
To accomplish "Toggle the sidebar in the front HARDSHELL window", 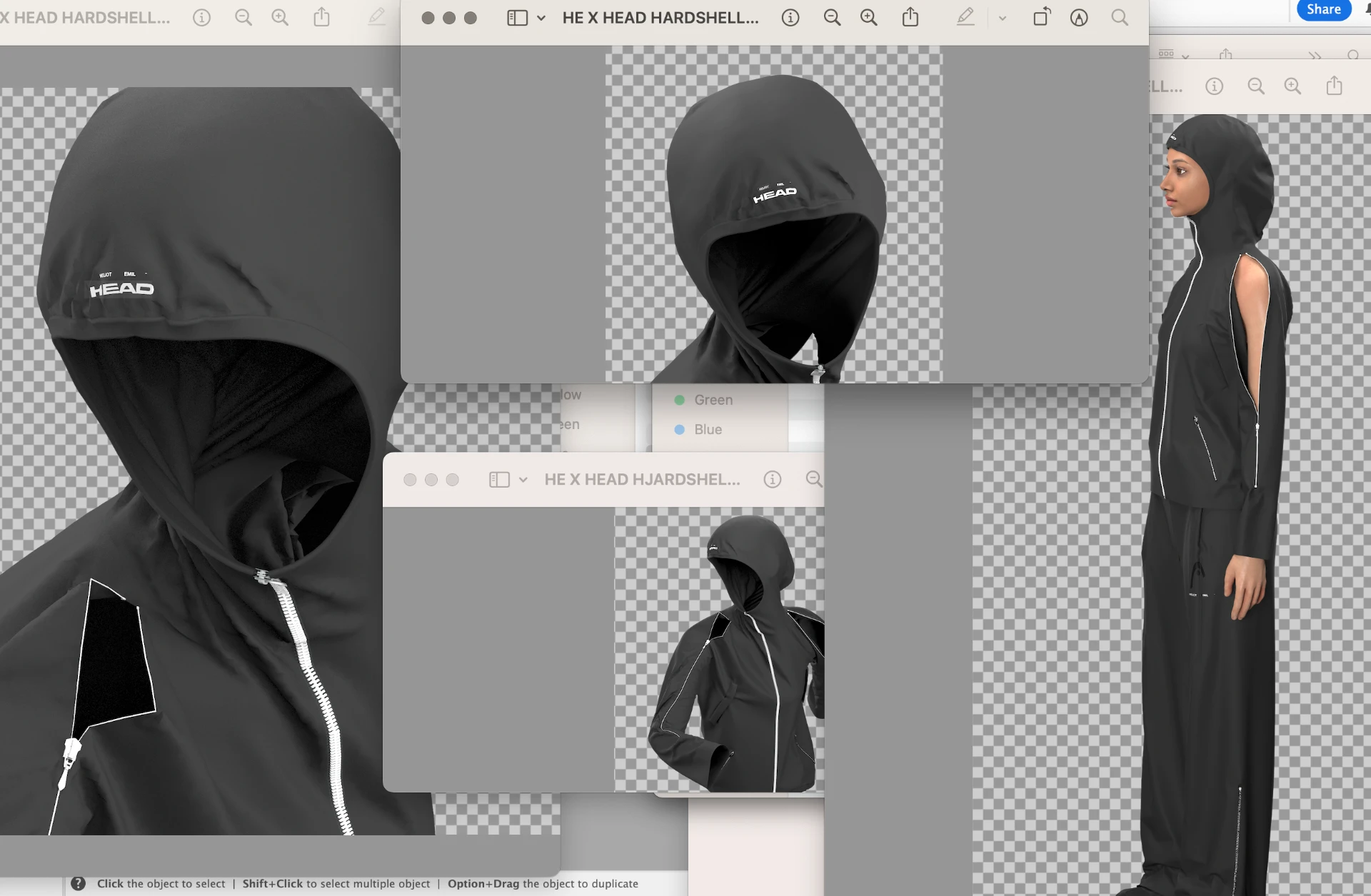I will point(517,18).
